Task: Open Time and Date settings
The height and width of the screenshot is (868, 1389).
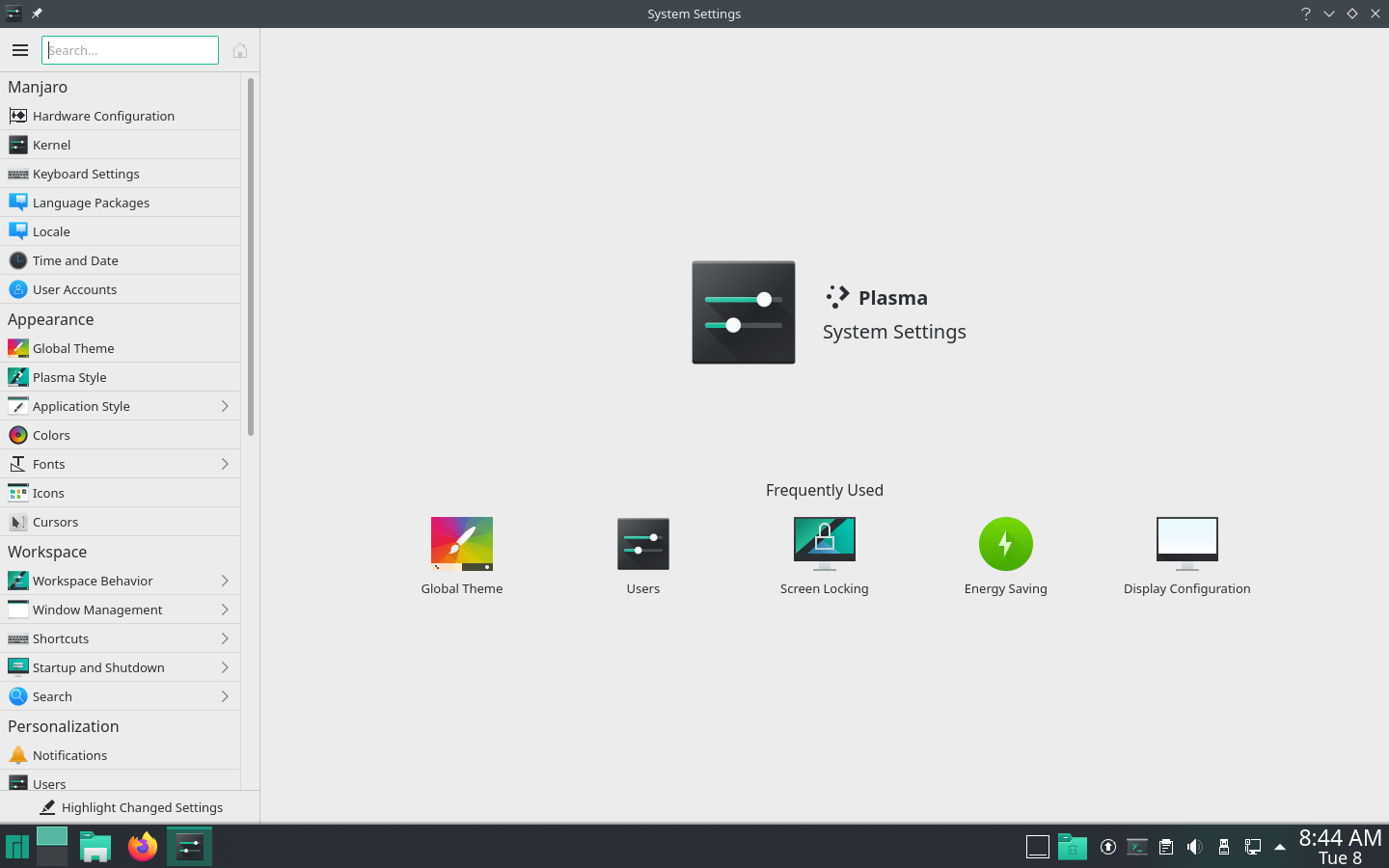Action: pos(121,260)
